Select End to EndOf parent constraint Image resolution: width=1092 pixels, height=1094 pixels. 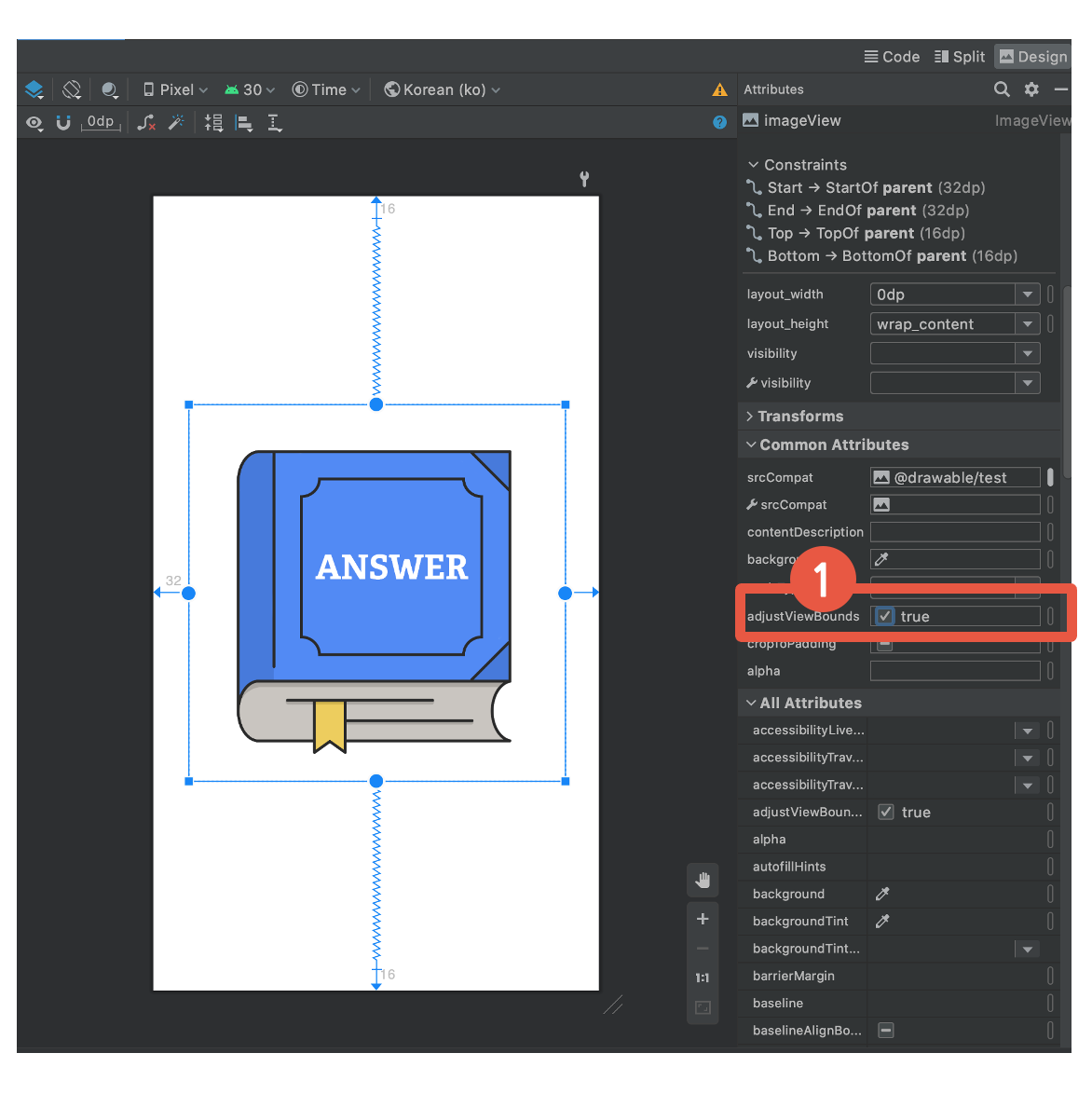pos(857,211)
